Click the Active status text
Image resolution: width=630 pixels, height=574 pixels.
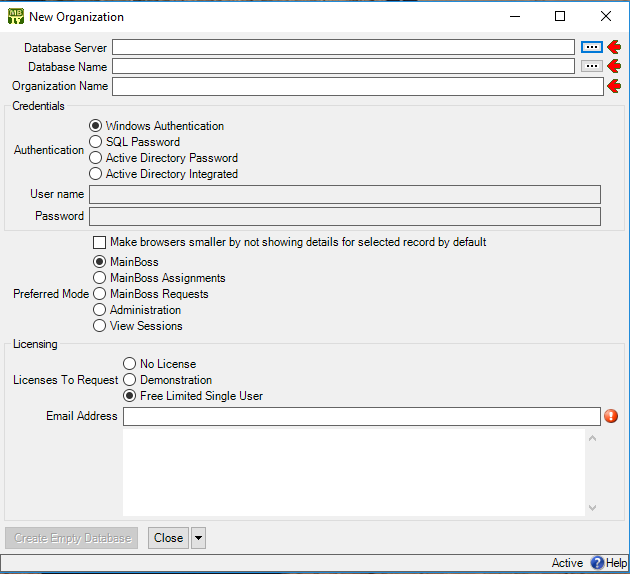567,563
